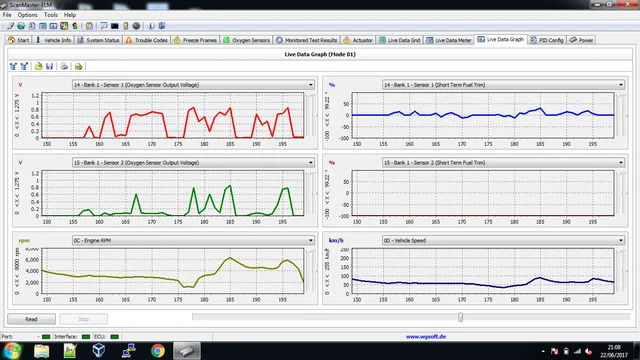Switch to the Power tab
This screenshot has width=640, height=360.
(x=582, y=40)
